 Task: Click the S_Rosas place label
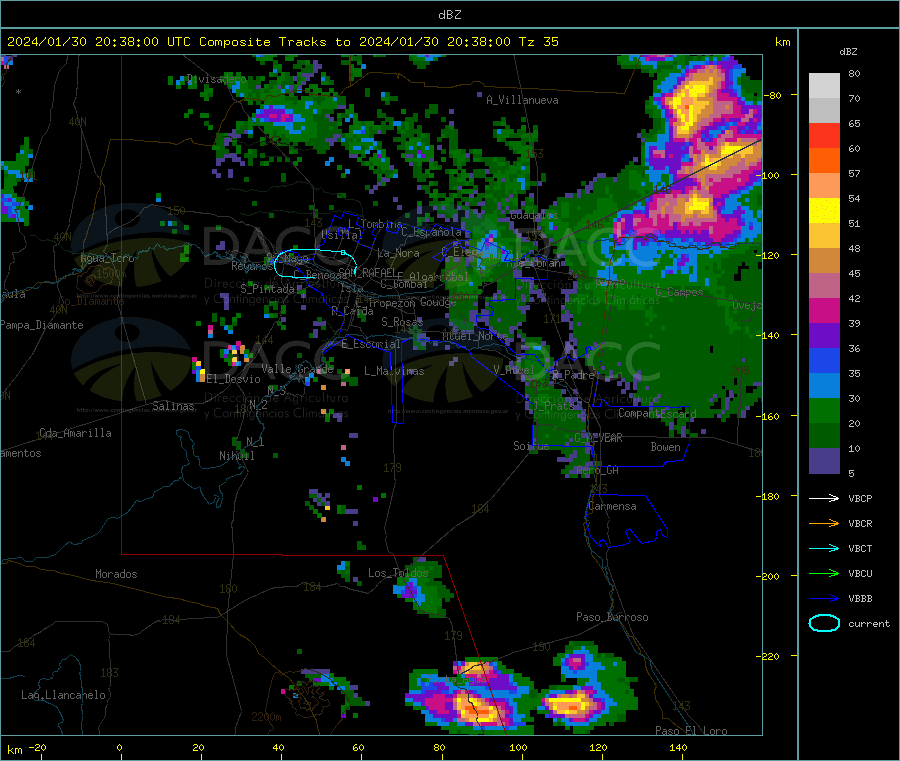tap(402, 322)
